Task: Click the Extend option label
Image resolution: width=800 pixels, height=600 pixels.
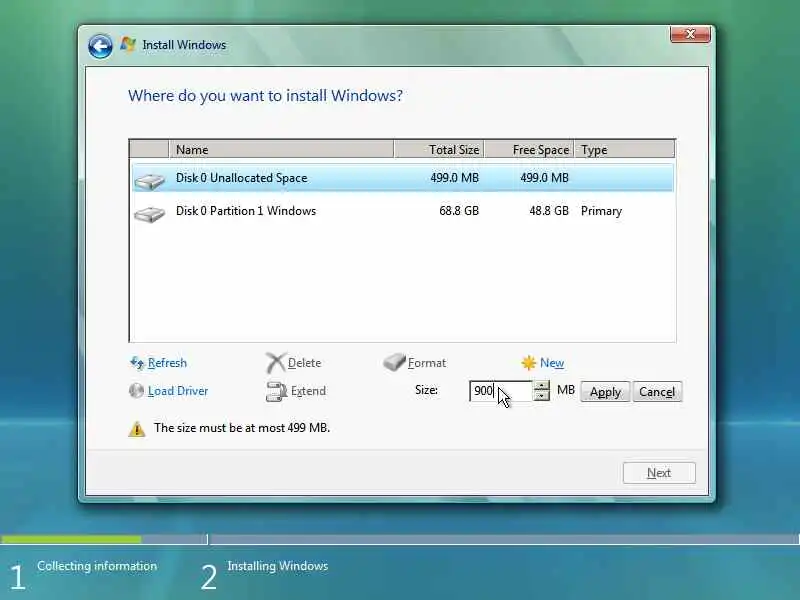Action: pos(308,391)
